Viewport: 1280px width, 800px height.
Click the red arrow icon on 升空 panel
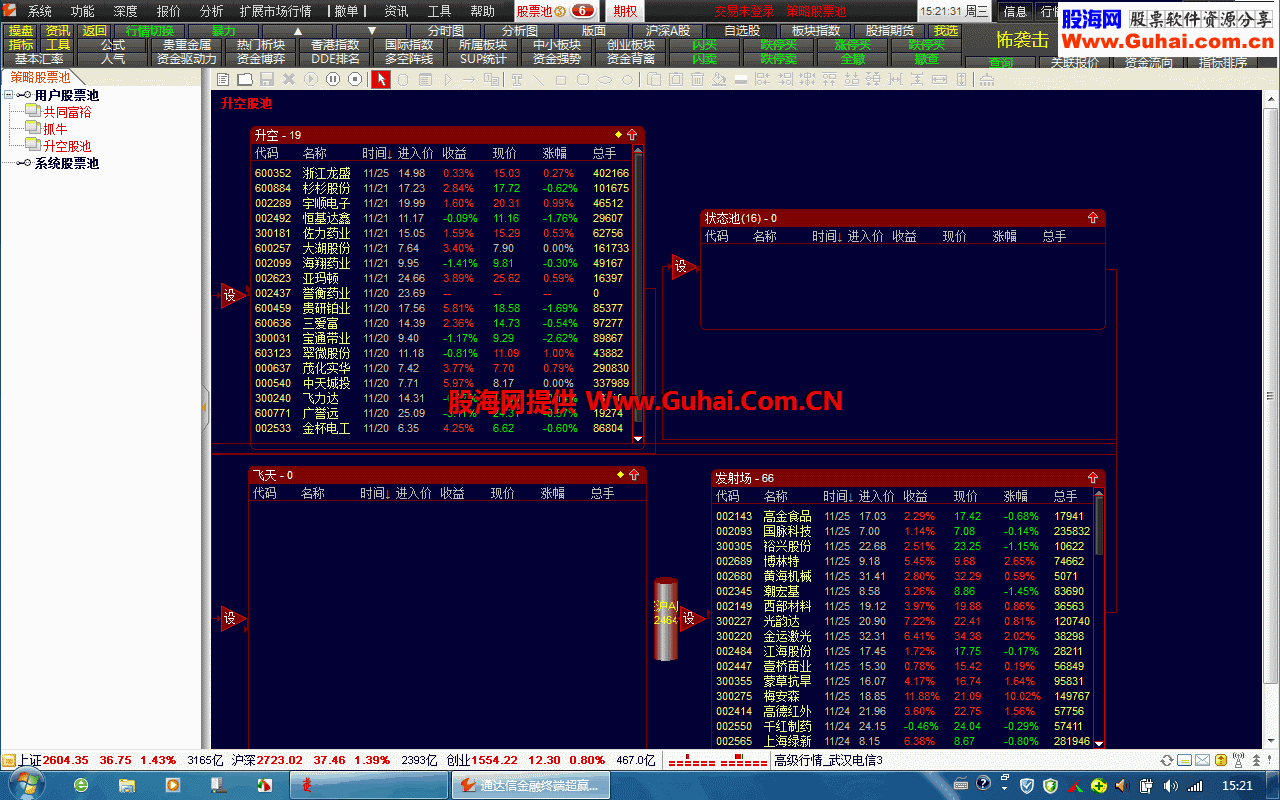pyautogui.click(x=632, y=135)
